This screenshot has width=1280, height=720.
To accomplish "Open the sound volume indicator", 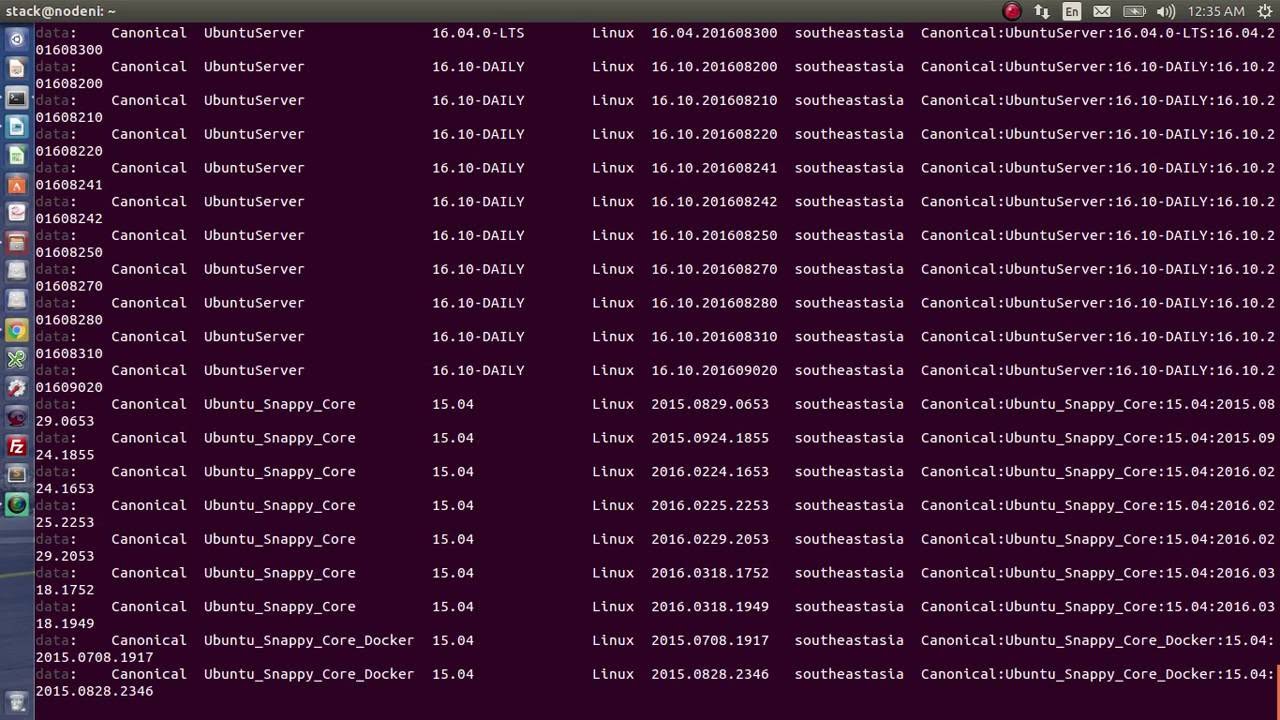I will 1166,11.
